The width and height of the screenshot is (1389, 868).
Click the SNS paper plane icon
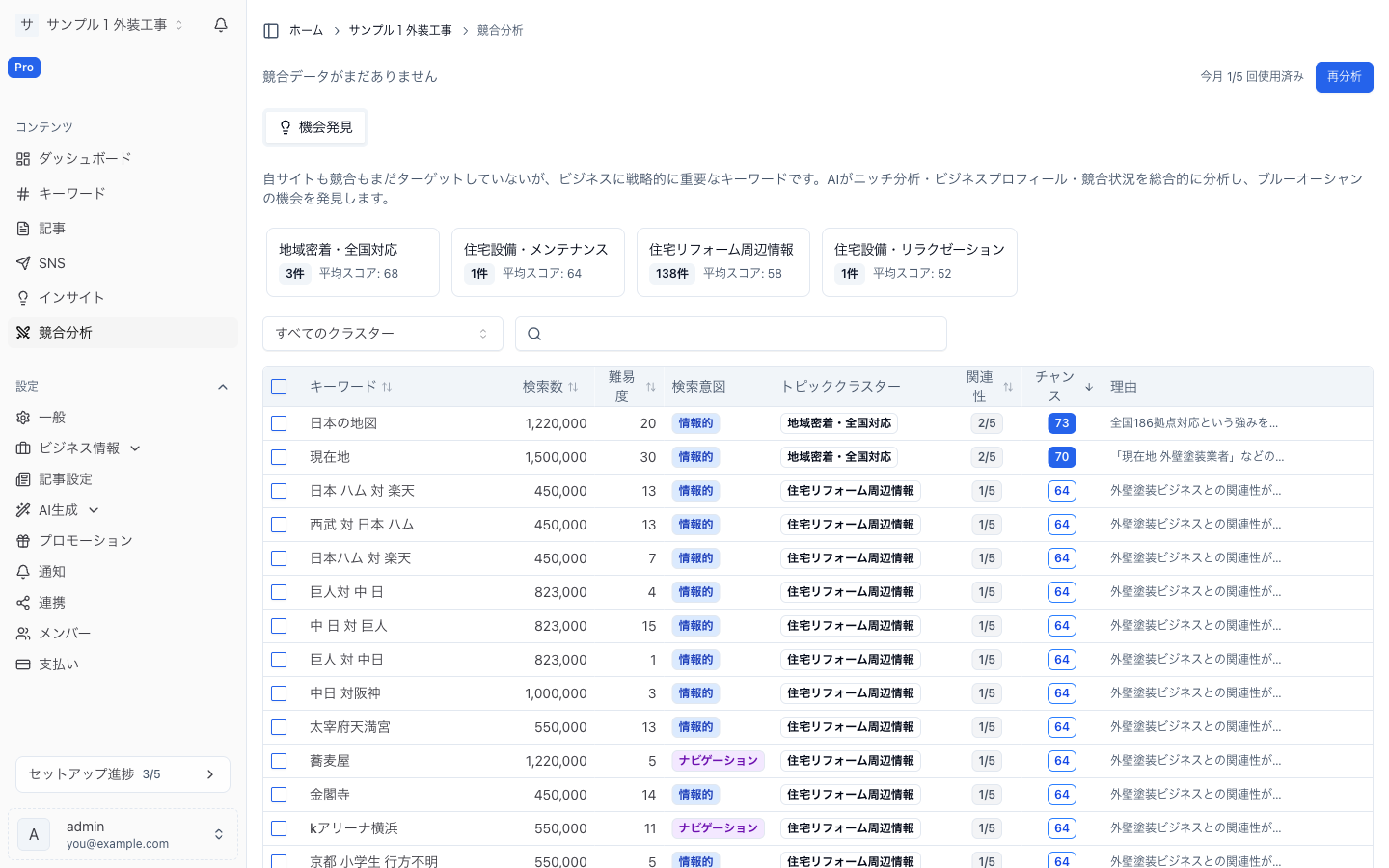23,263
